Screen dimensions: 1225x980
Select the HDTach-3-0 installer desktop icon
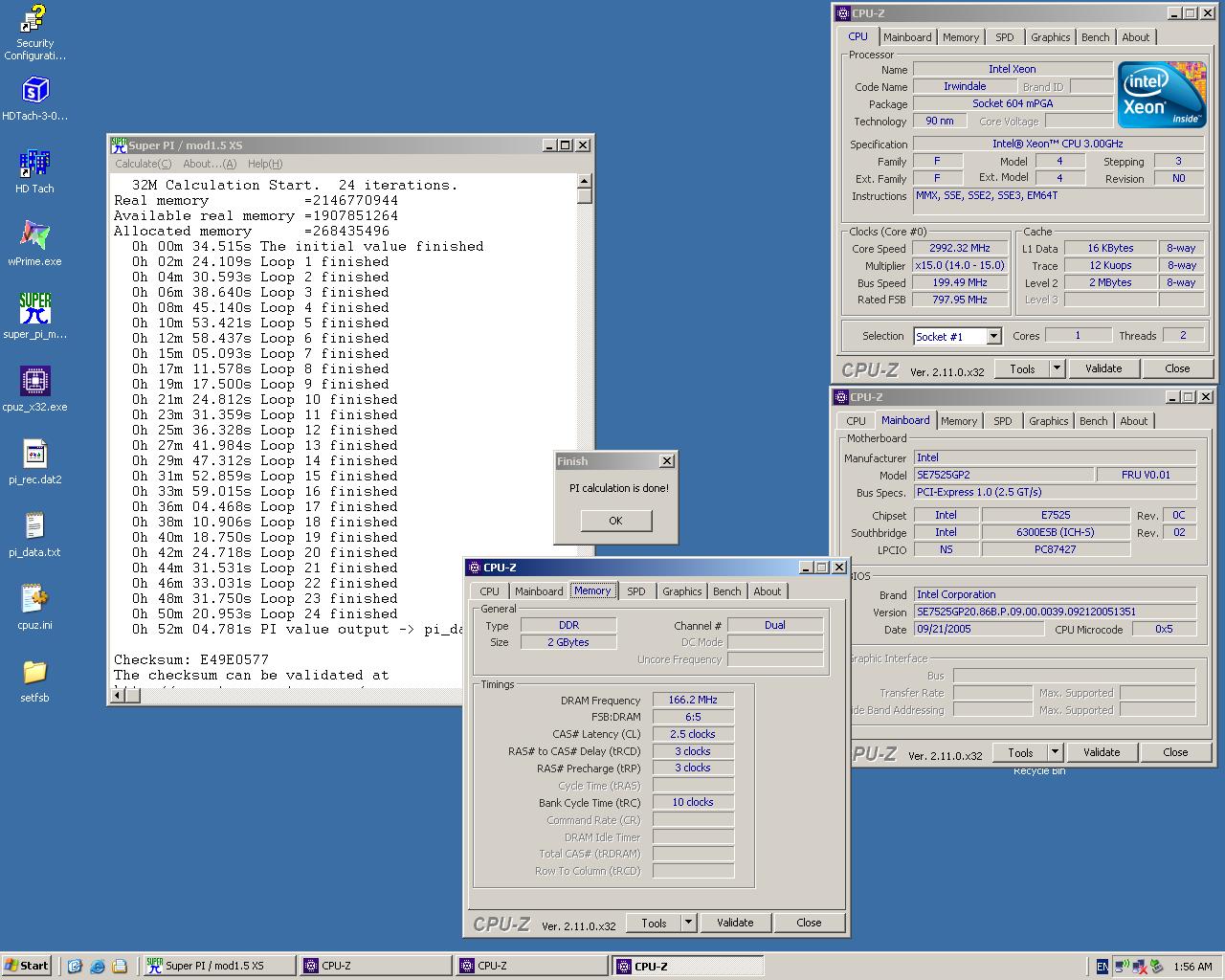pyautogui.click(x=34, y=99)
